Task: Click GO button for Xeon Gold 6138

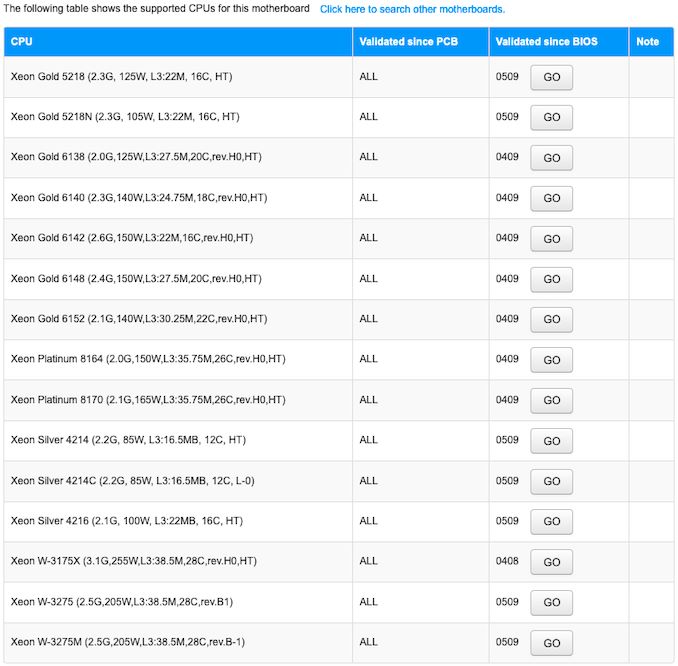Action: tap(551, 158)
